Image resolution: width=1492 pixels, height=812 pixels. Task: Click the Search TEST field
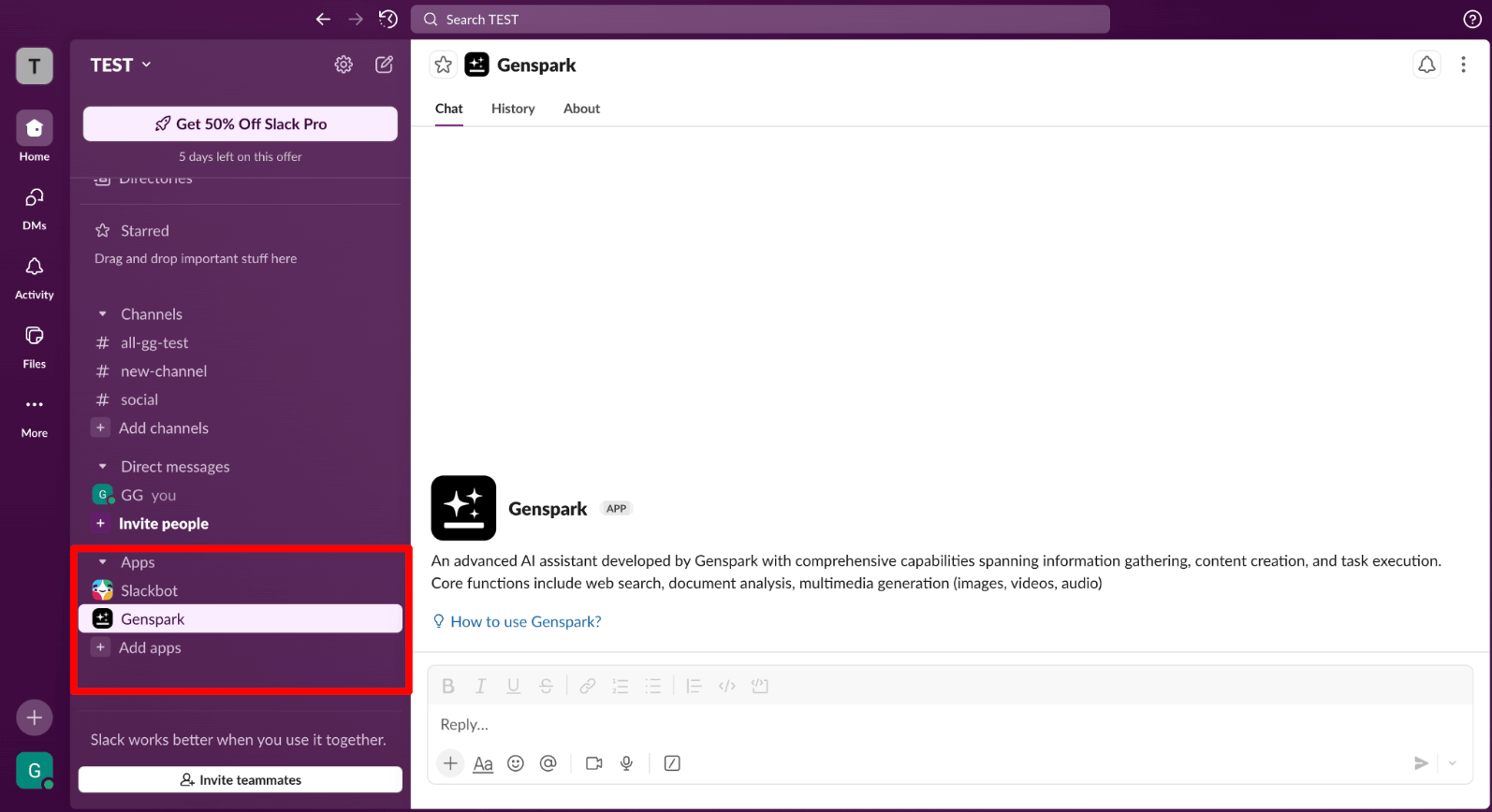[760, 19]
